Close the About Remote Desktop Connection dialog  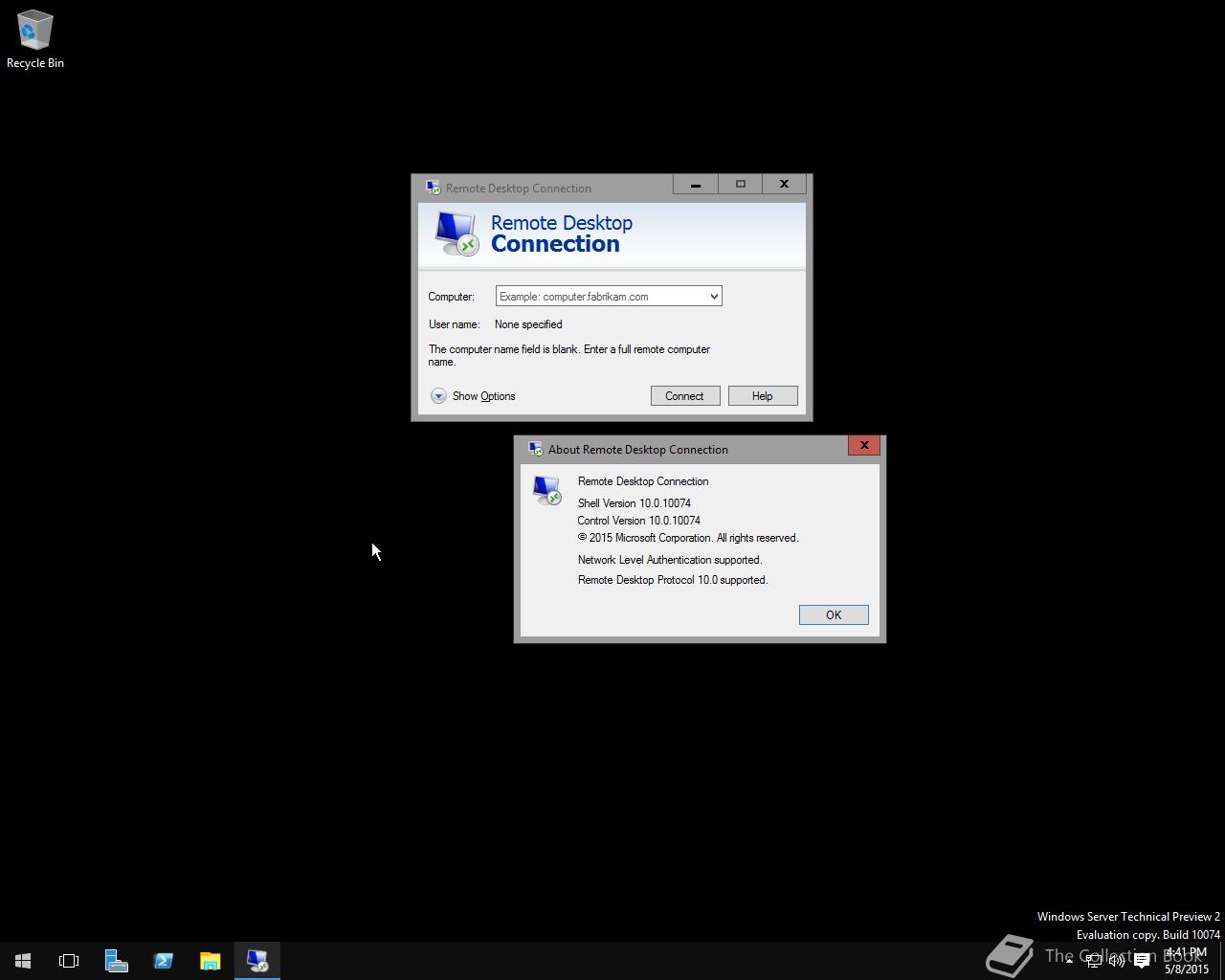864,446
